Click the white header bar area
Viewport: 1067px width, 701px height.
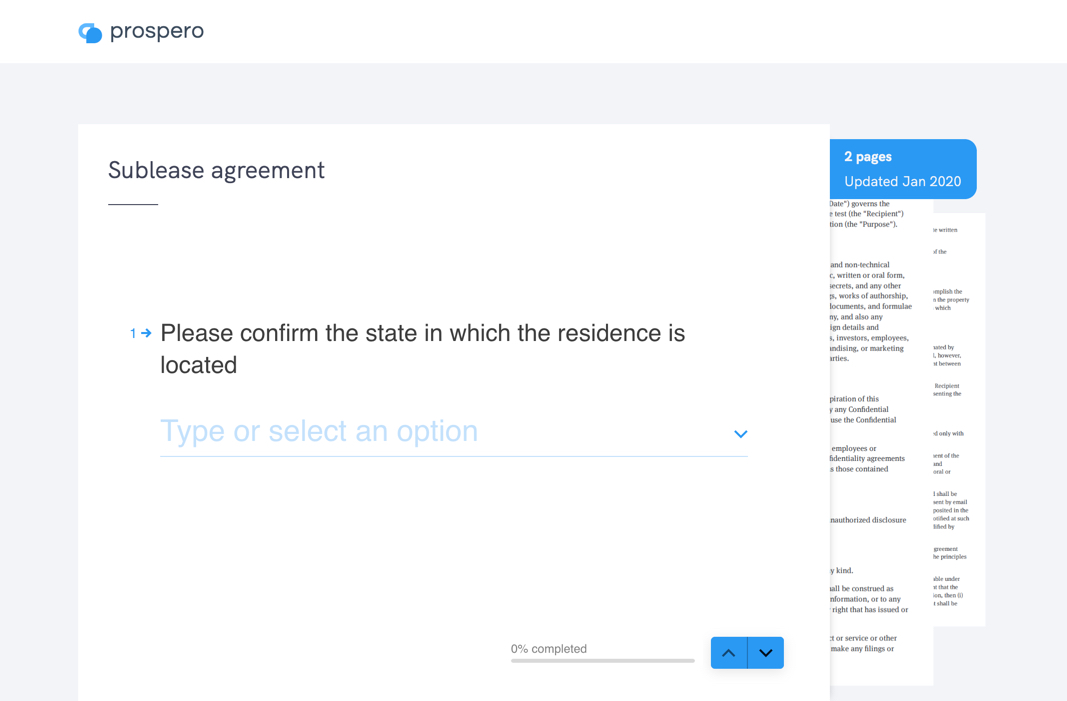click(x=600, y=32)
